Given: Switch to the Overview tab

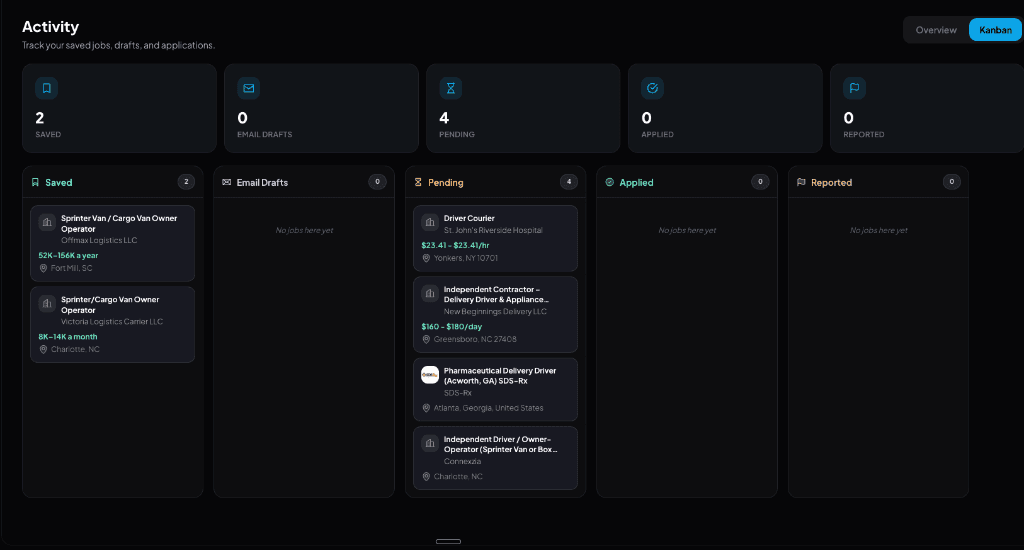Looking at the screenshot, I should (x=935, y=30).
